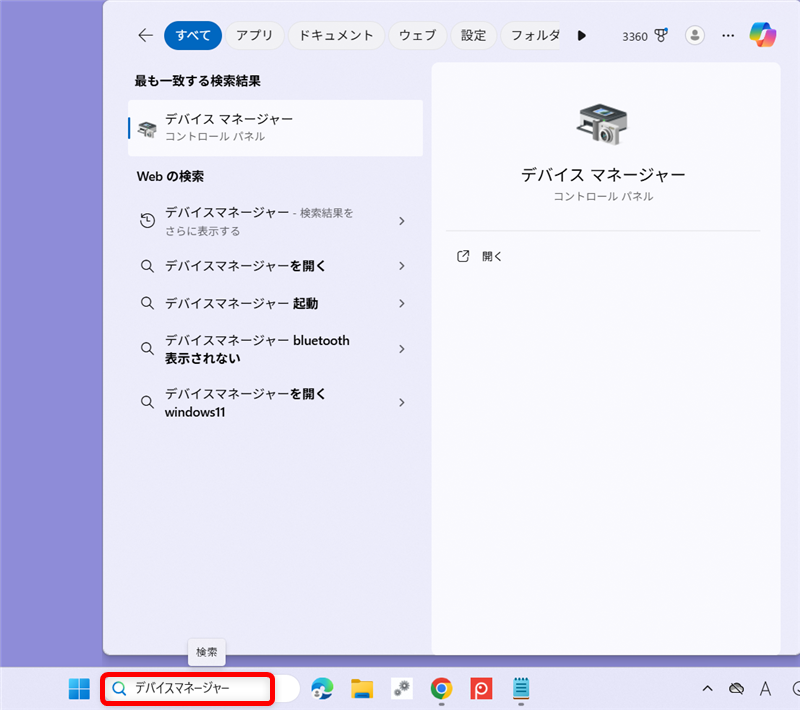Open your account profile icon in search

[695, 36]
